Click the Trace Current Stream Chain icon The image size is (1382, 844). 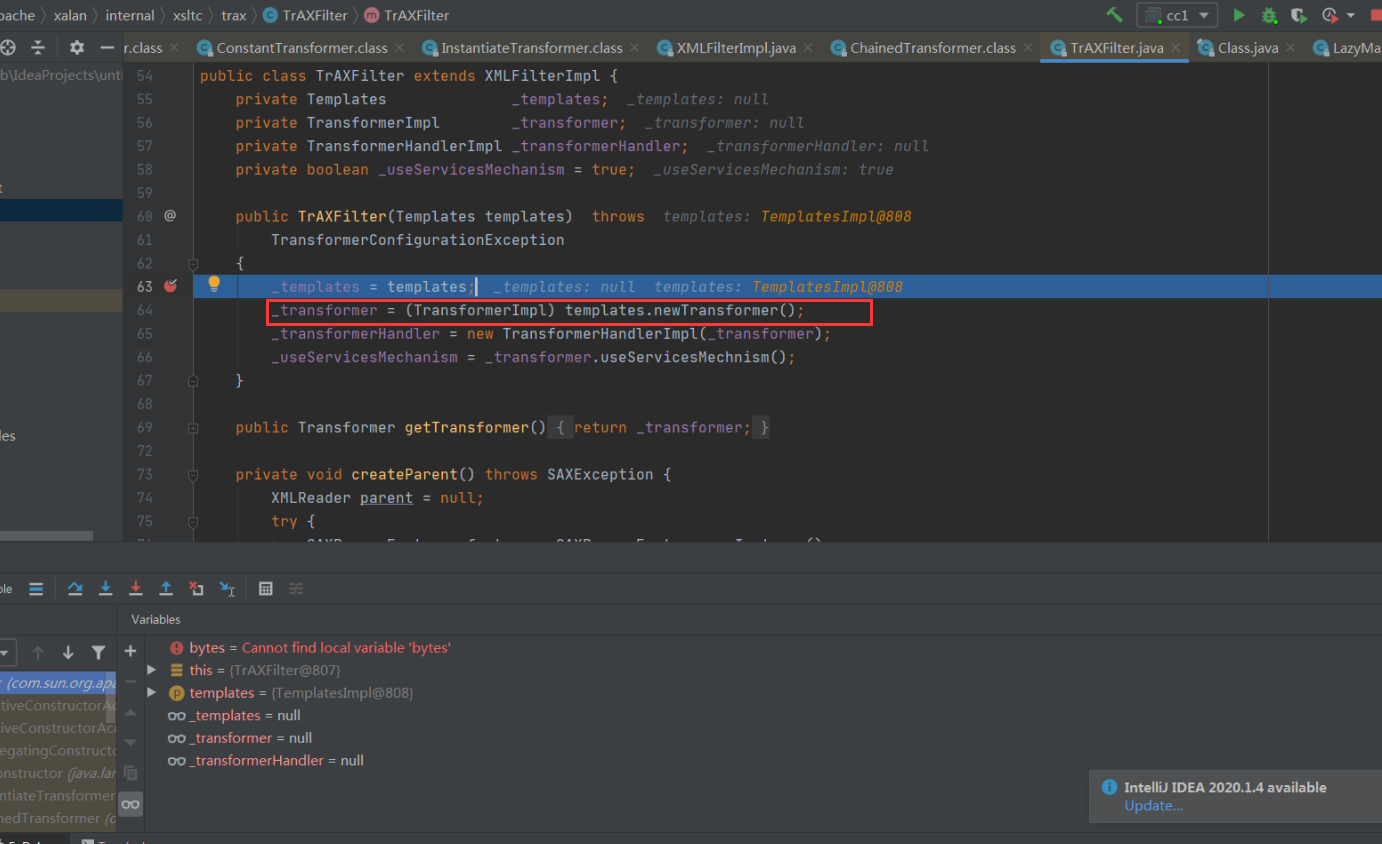click(x=296, y=589)
